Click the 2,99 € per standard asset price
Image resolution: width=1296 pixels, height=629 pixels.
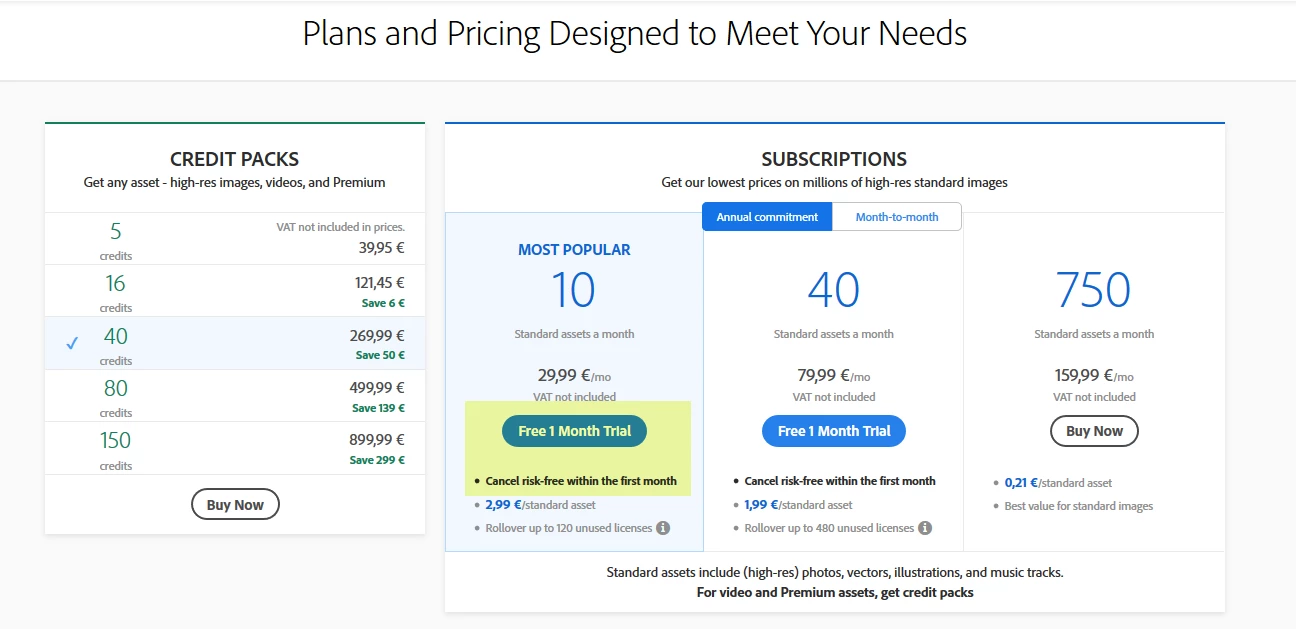pyautogui.click(x=505, y=505)
